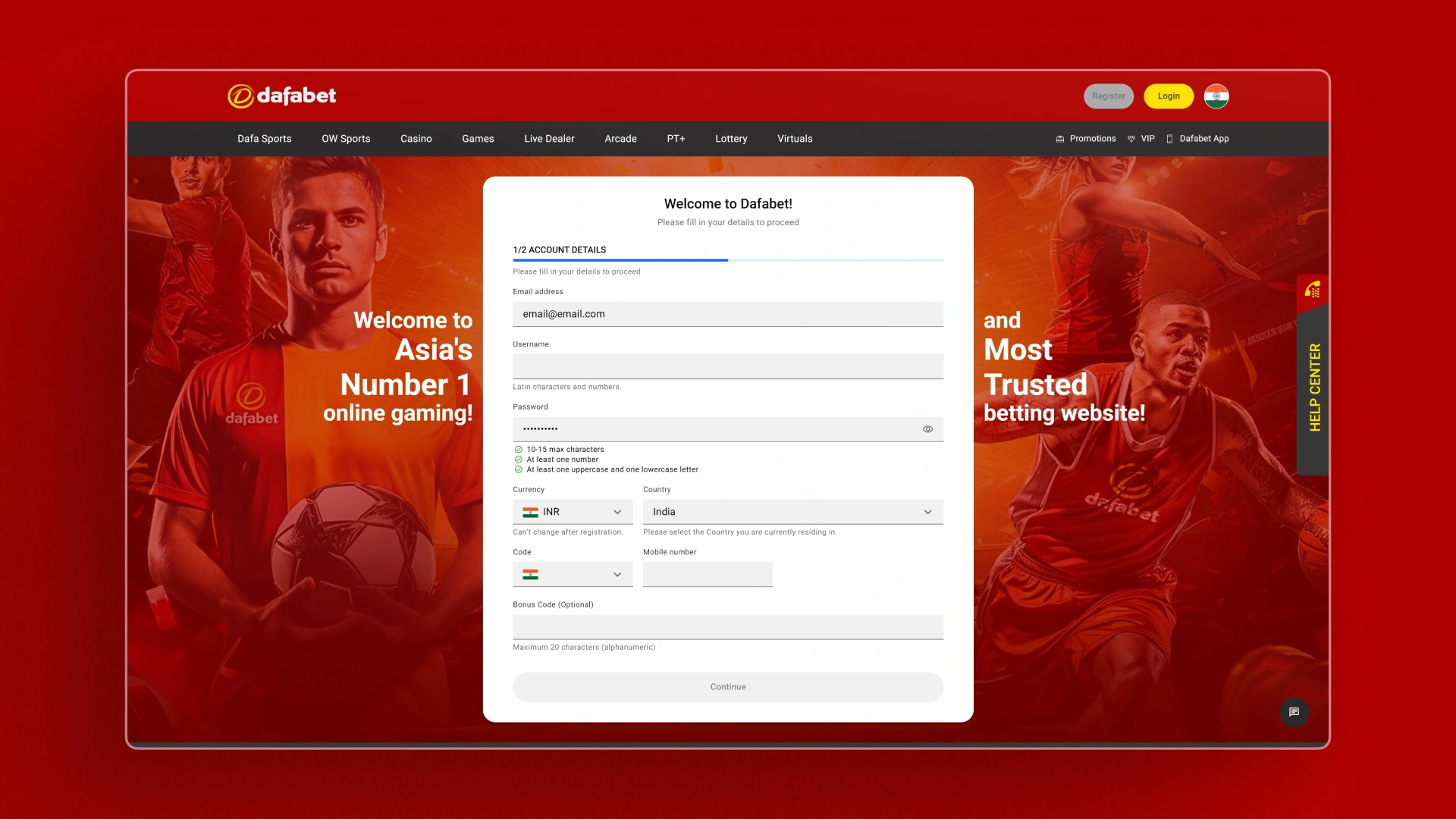Screen dimensions: 1456x819
Task: Focus the Username input field
Action: [728, 366]
